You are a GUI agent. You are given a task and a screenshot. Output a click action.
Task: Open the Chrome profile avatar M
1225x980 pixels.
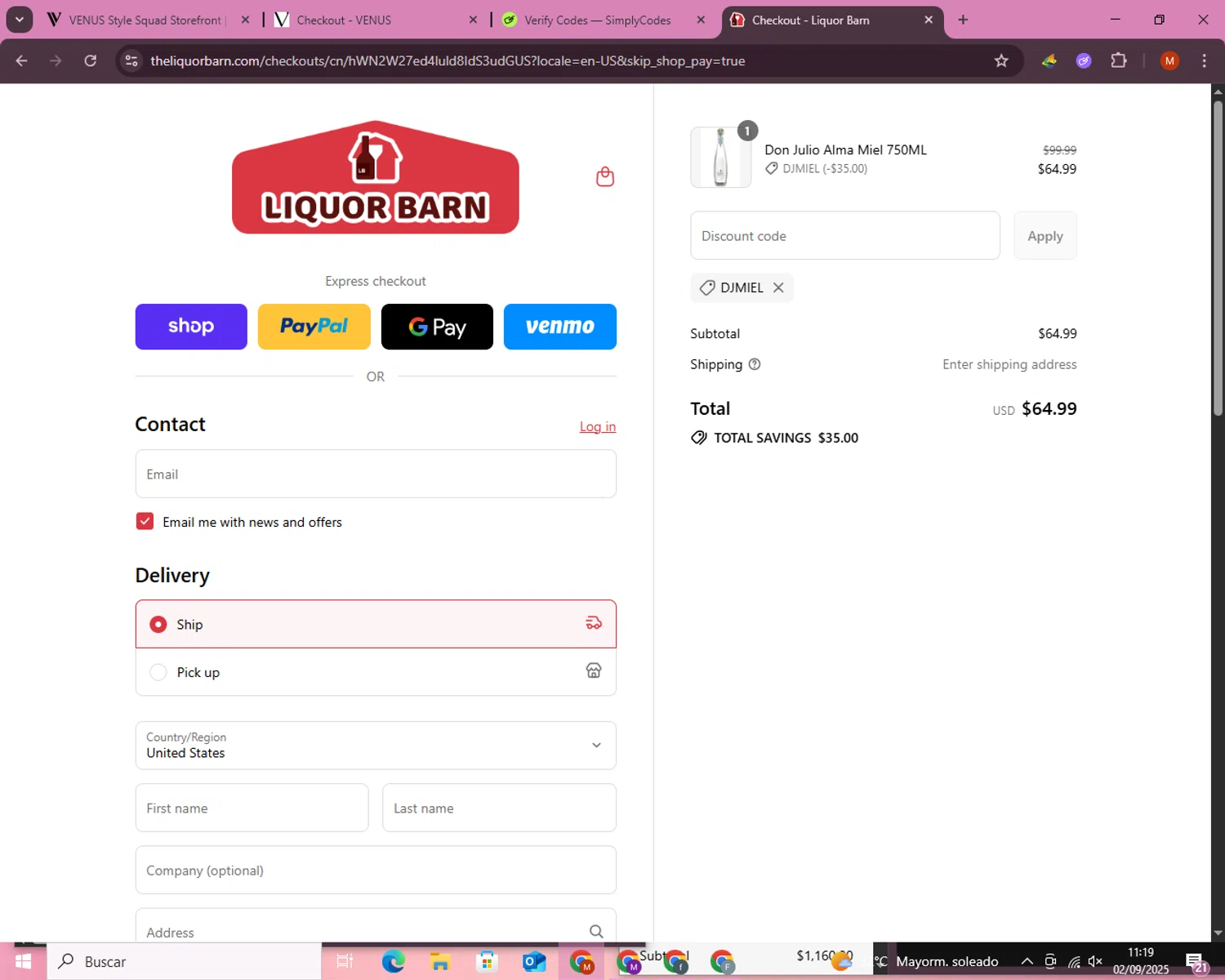click(1169, 60)
